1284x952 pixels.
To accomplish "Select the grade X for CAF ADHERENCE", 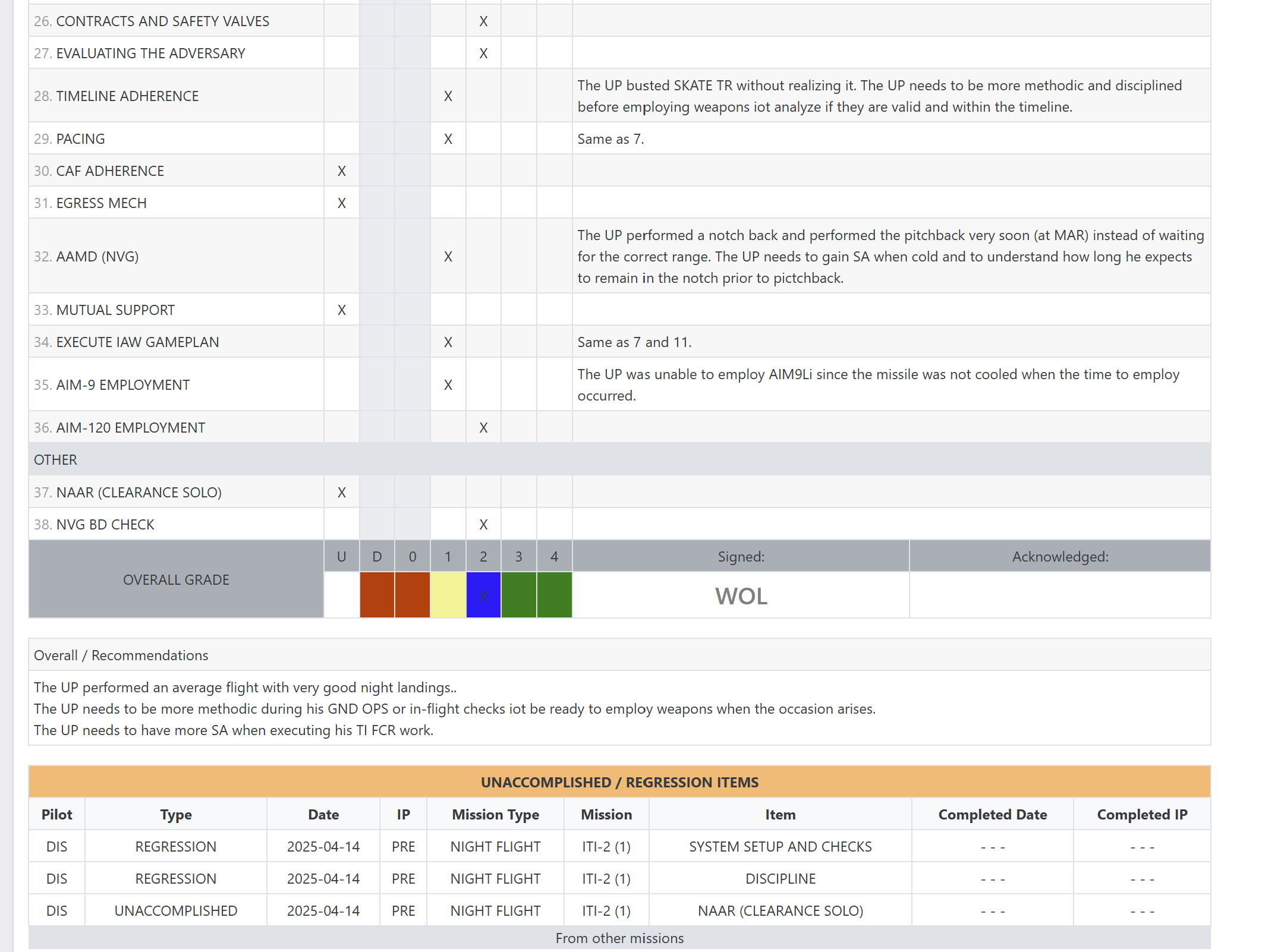I will (x=341, y=171).
